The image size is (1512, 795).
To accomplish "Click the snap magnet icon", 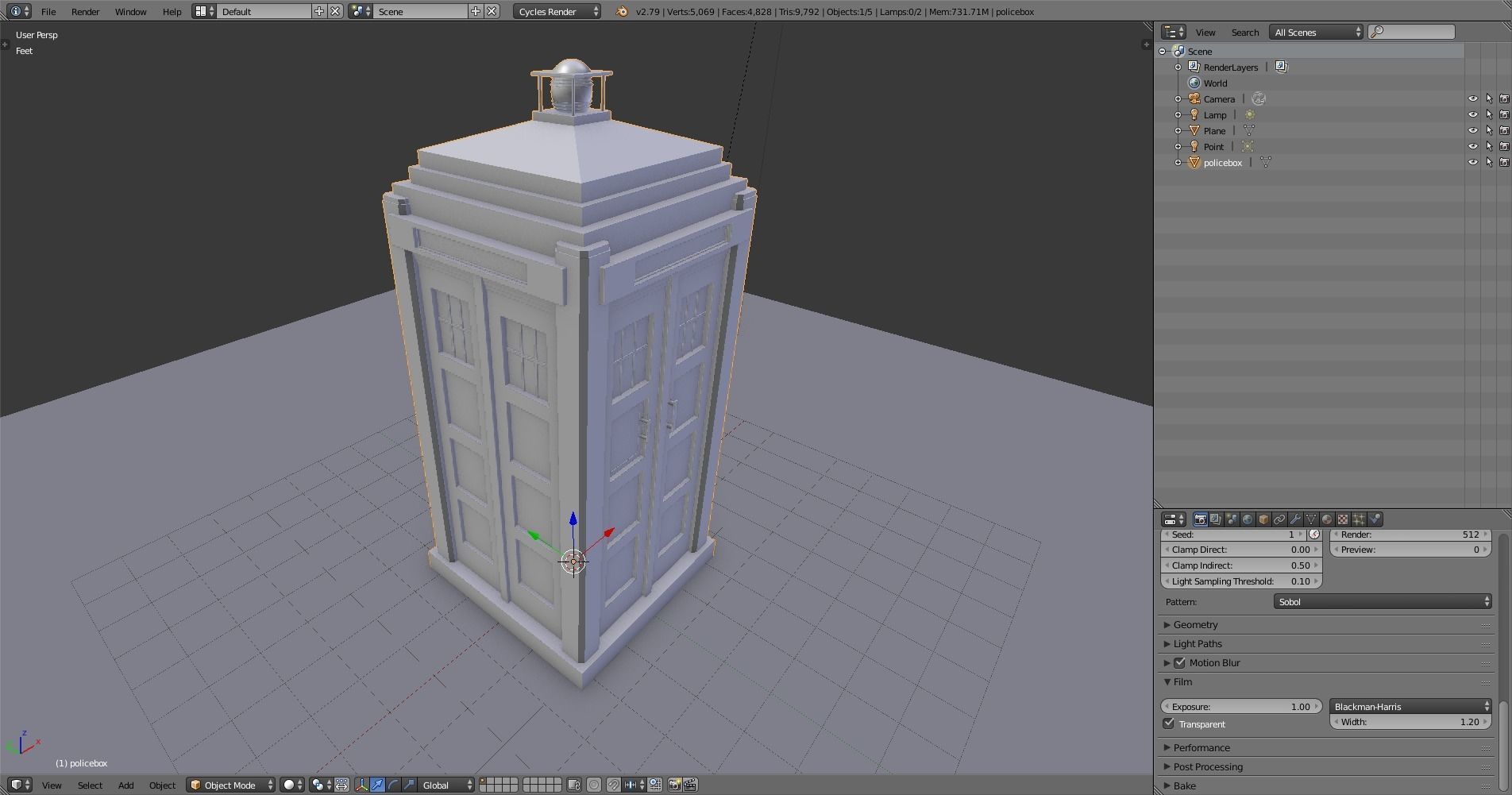I will pyautogui.click(x=614, y=785).
